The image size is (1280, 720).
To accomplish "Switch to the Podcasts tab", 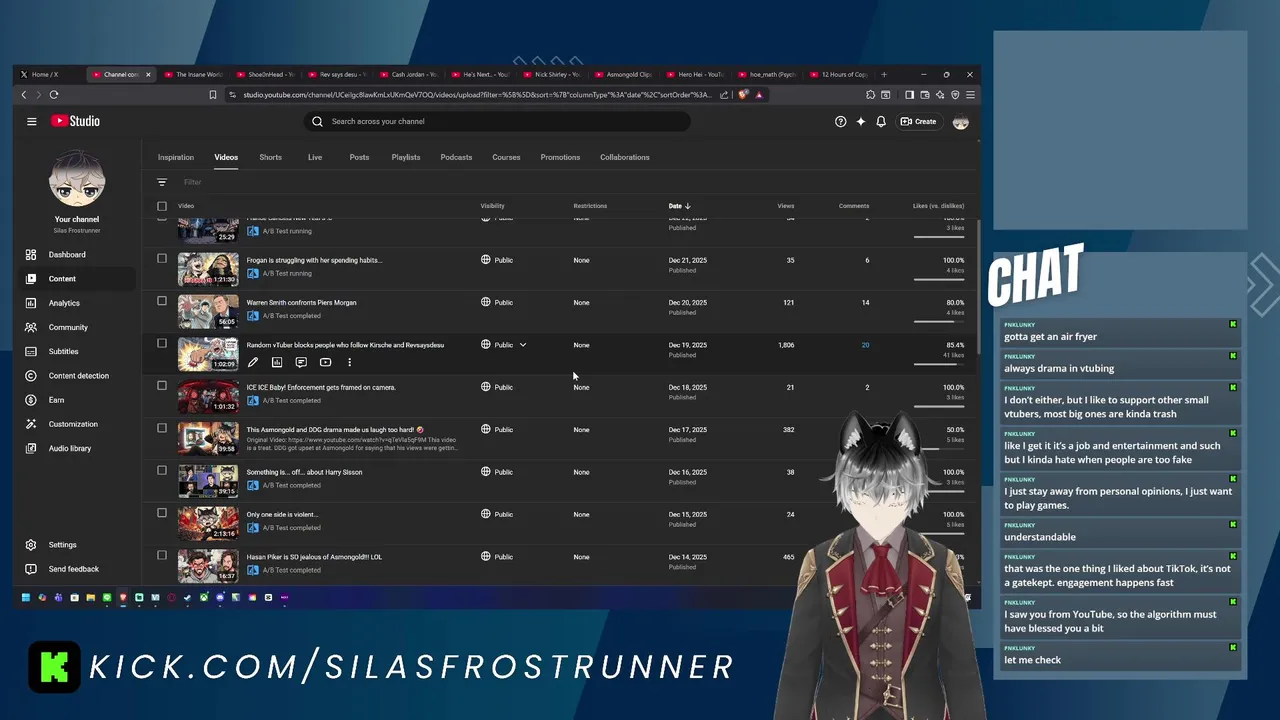I will [x=456, y=157].
